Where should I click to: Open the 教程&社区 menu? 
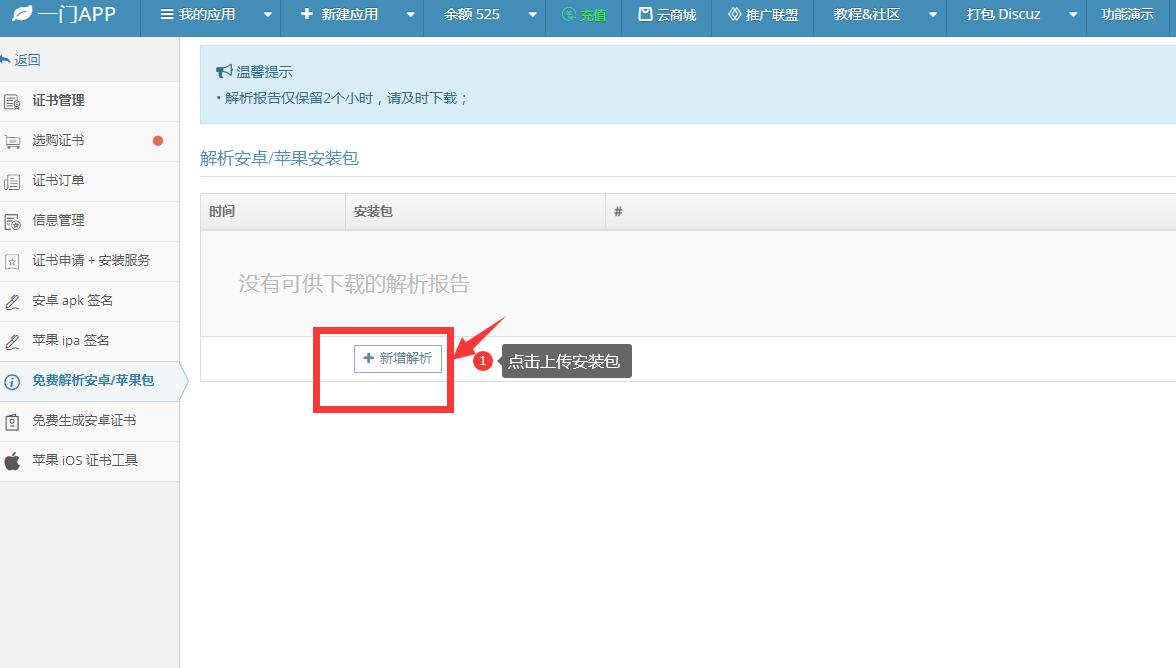(866, 14)
